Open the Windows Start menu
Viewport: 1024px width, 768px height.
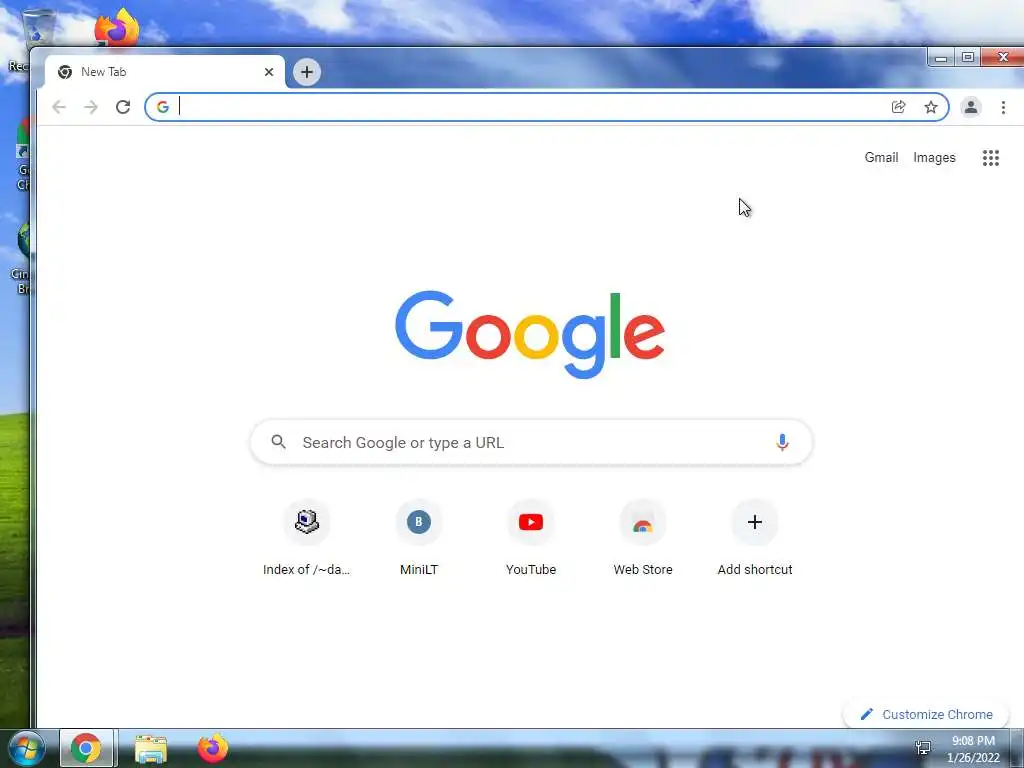click(27, 748)
